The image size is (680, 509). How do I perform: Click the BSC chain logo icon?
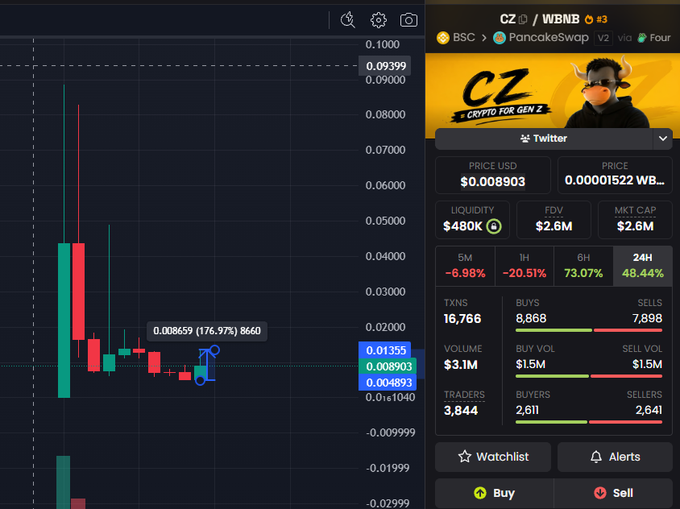click(x=443, y=38)
